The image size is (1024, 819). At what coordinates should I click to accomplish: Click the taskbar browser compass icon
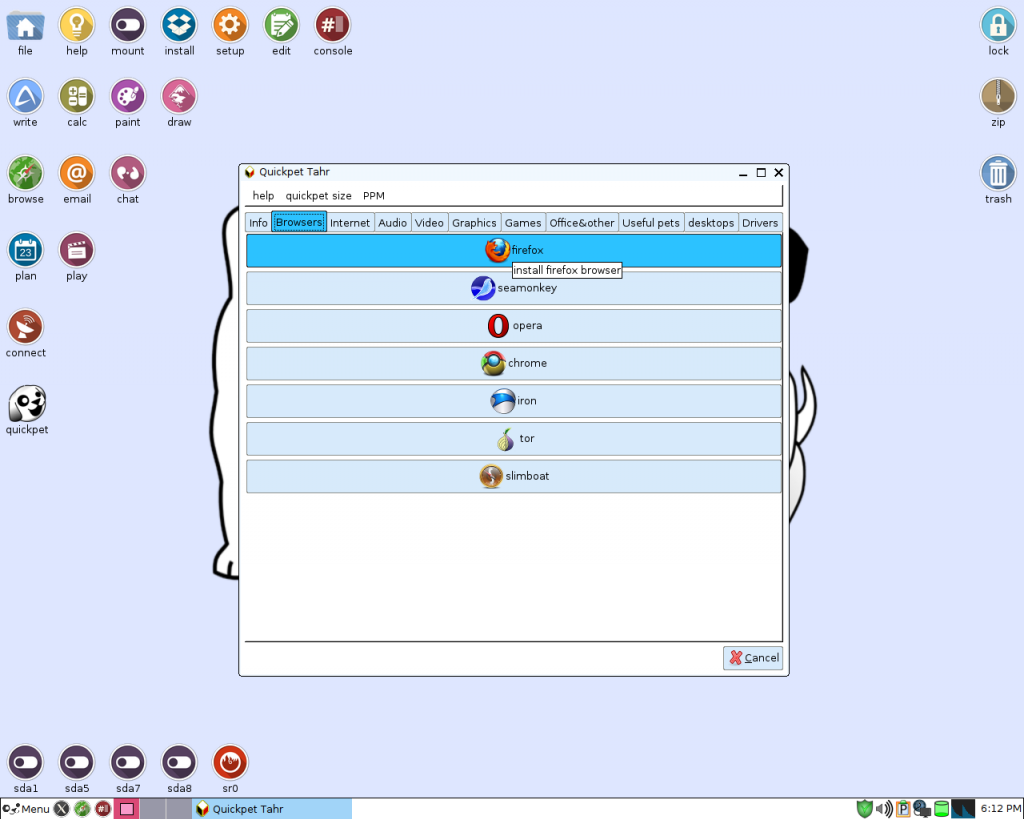82,809
